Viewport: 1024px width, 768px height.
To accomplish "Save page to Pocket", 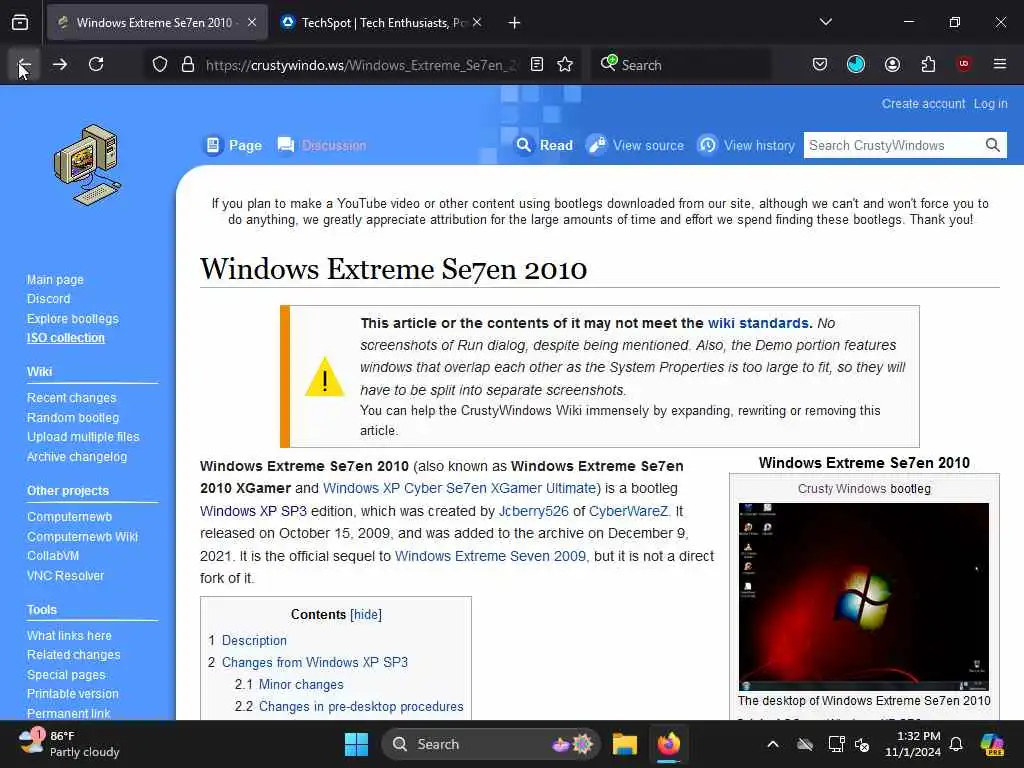I will coord(820,64).
